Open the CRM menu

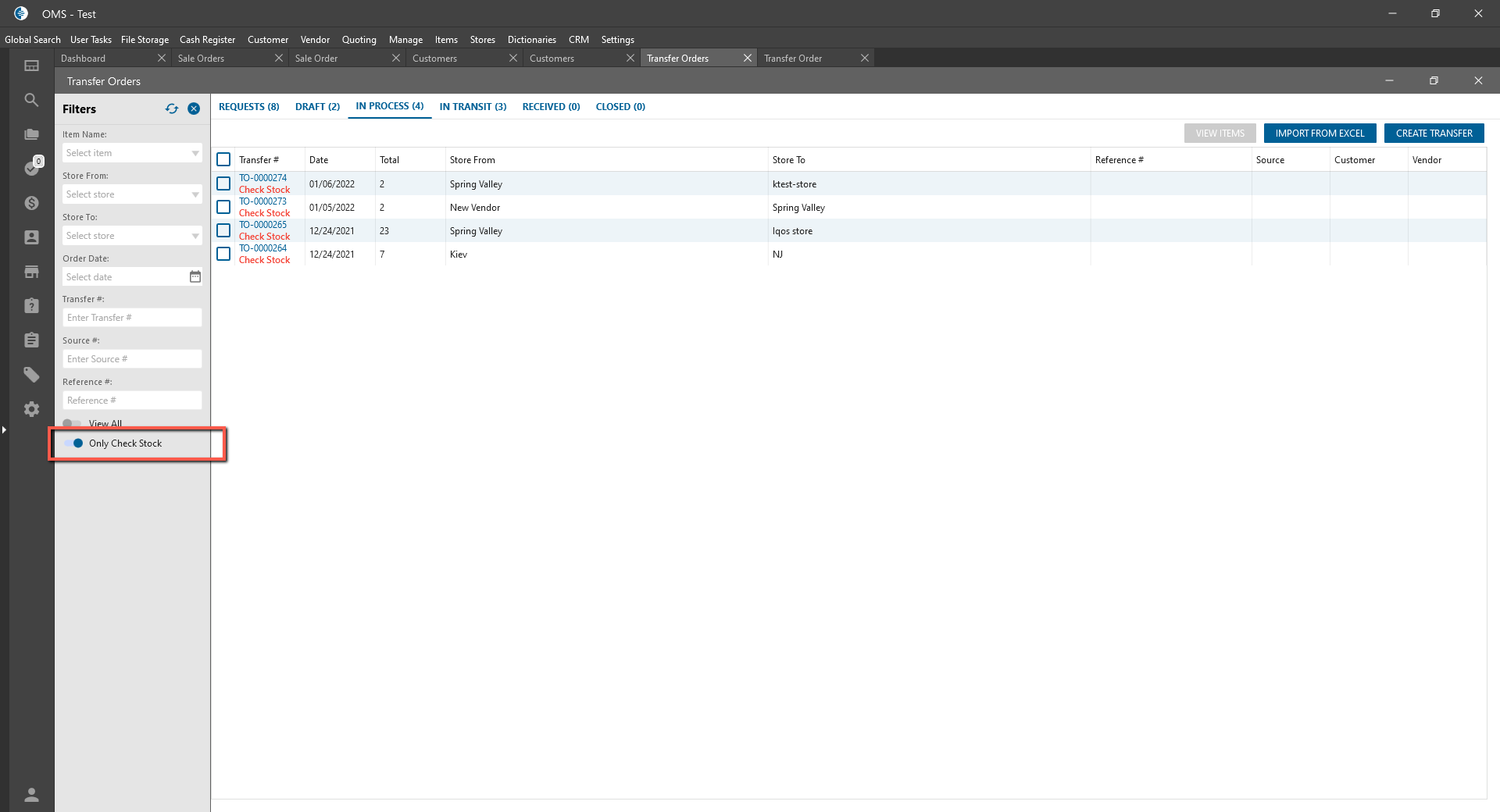(x=579, y=40)
